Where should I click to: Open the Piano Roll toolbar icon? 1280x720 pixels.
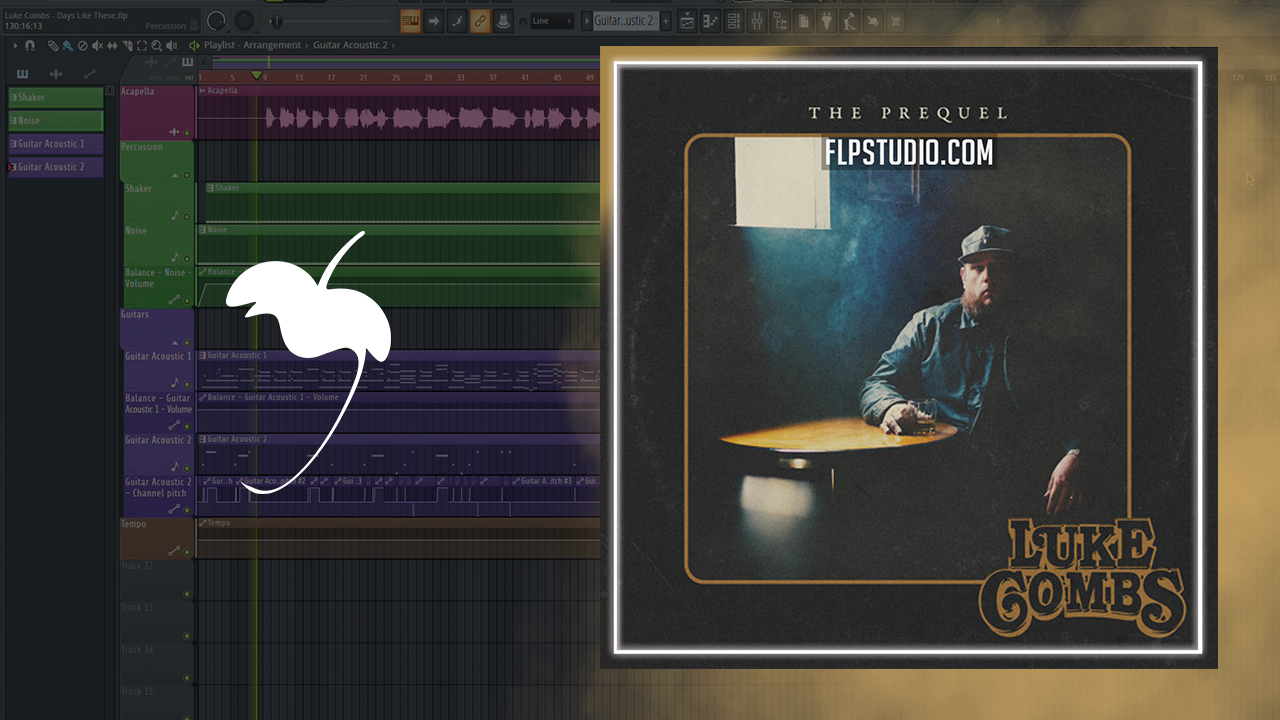711,21
